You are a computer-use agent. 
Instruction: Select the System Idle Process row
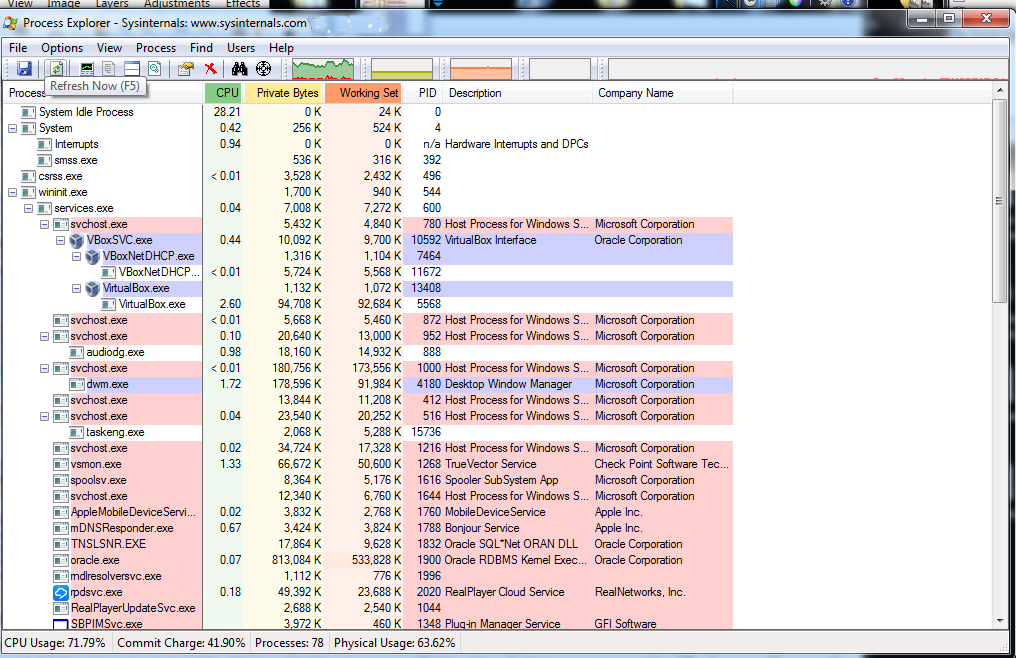368,112
